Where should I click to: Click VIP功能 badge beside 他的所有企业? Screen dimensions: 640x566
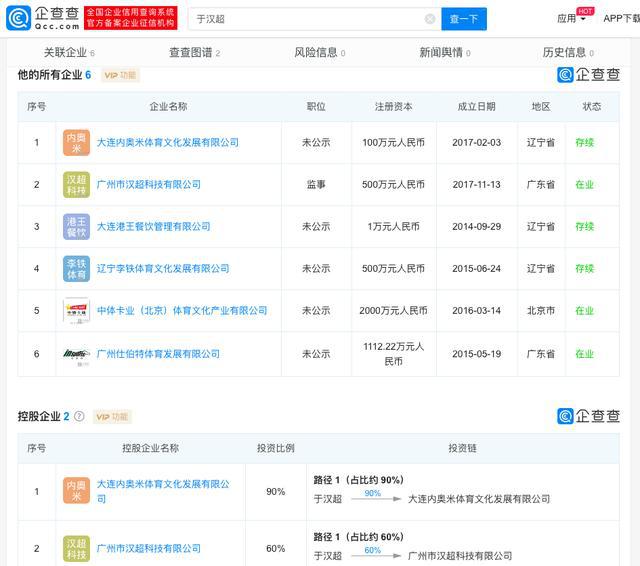119,75
